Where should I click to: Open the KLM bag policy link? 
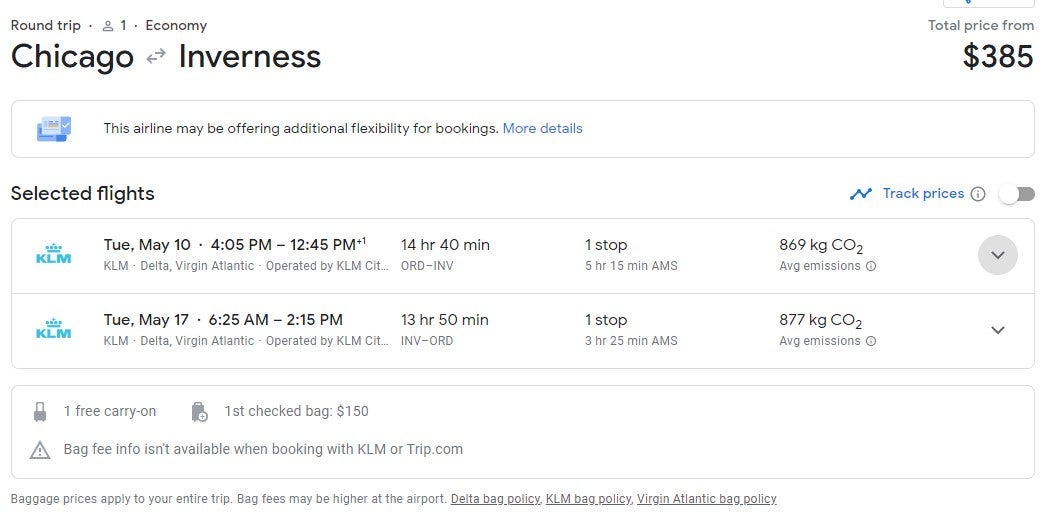588,499
